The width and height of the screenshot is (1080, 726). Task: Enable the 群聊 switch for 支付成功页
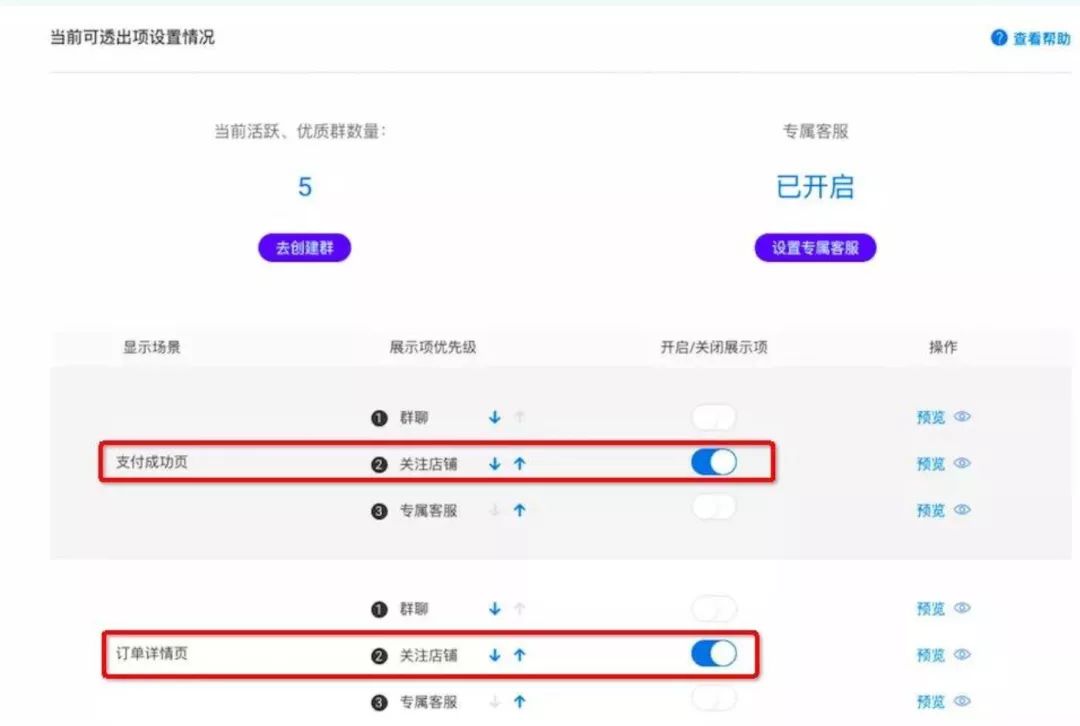[x=714, y=417]
